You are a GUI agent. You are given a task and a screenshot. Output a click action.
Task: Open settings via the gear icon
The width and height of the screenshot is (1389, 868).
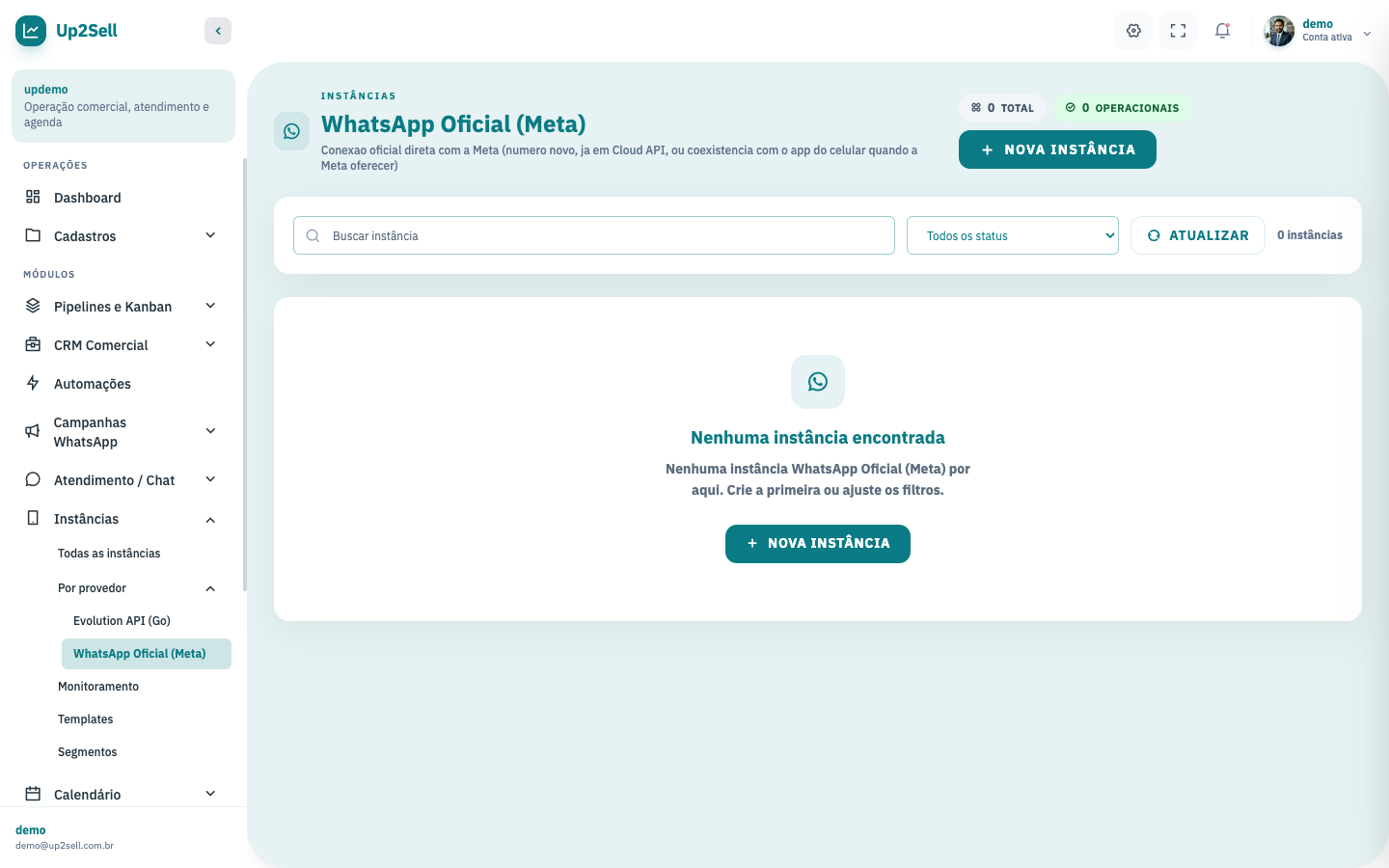pyautogui.click(x=1133, y=31)
